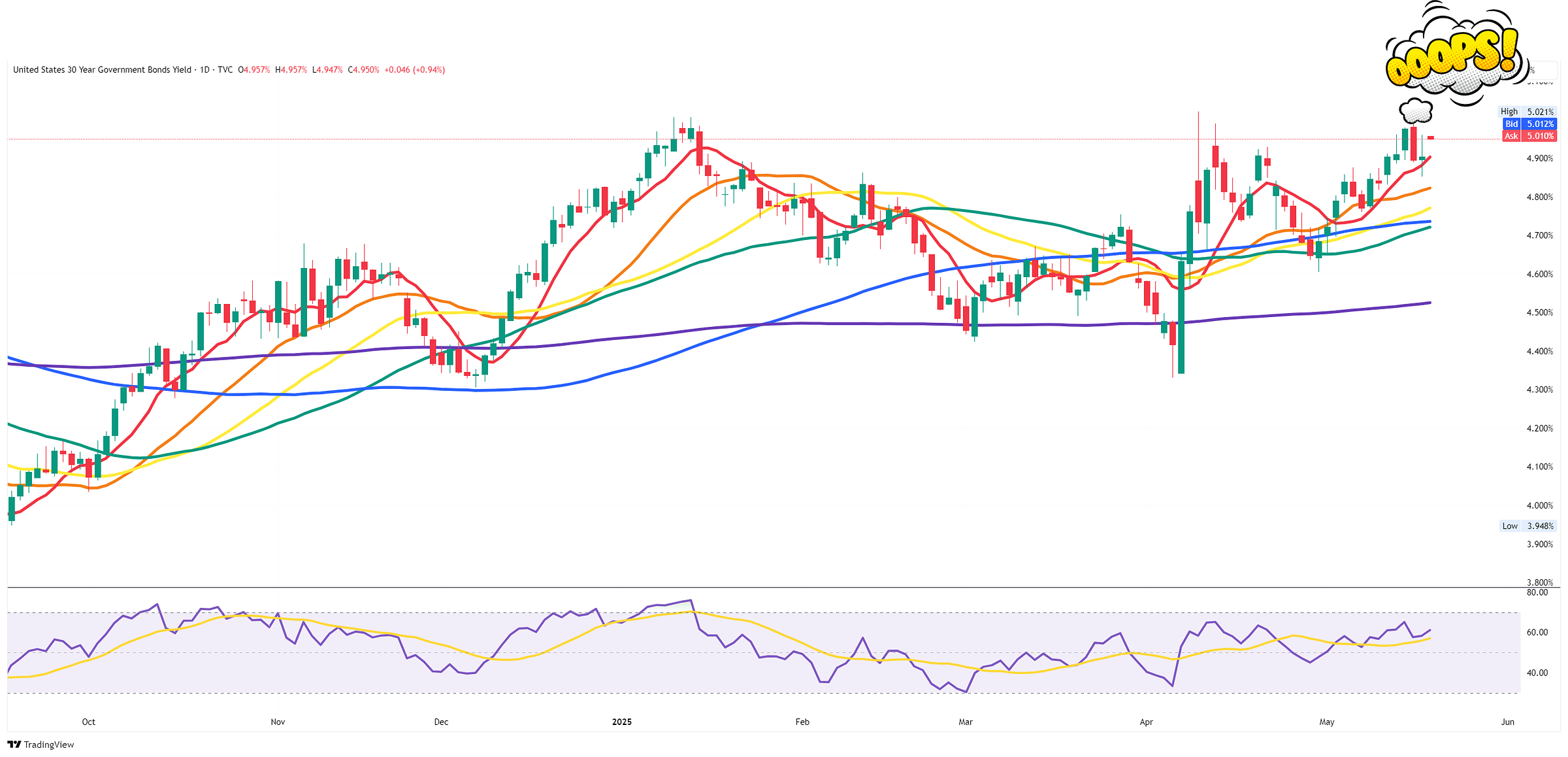Click the purple moving average line end
The height and width of the screenshot is (757, 1568).
1428,303
